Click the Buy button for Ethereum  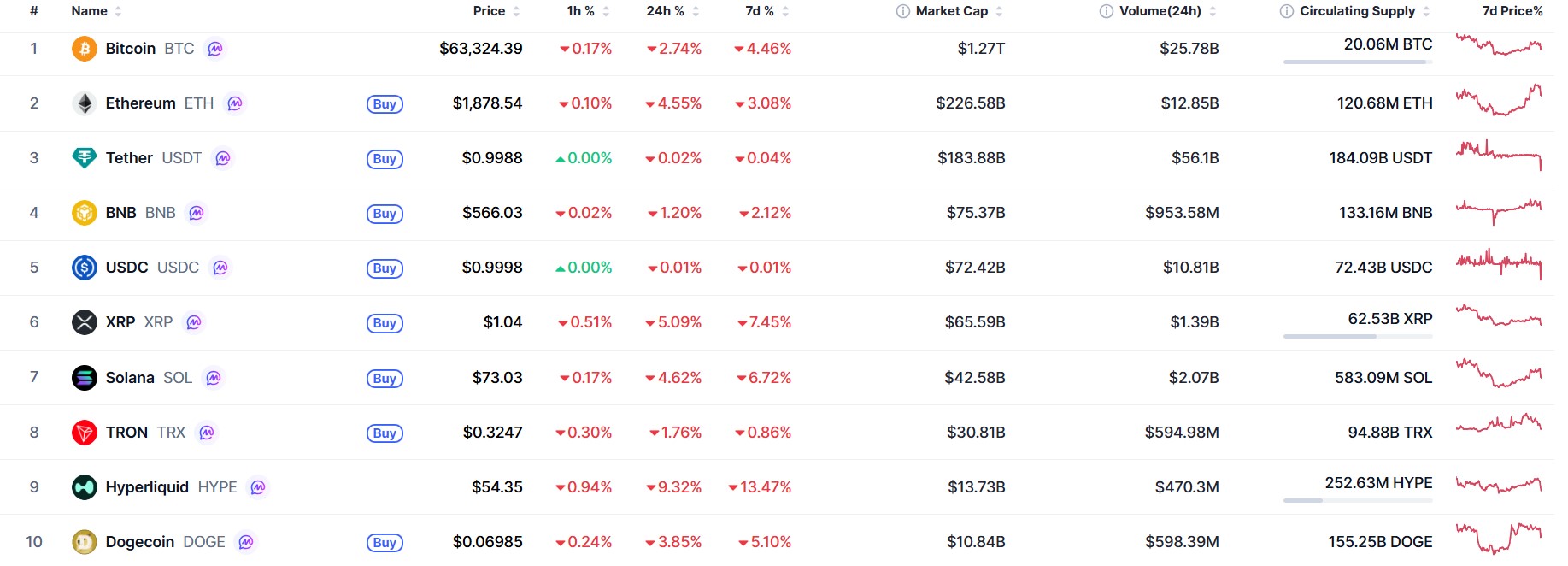pyautogui.click(x=385, y=104)
